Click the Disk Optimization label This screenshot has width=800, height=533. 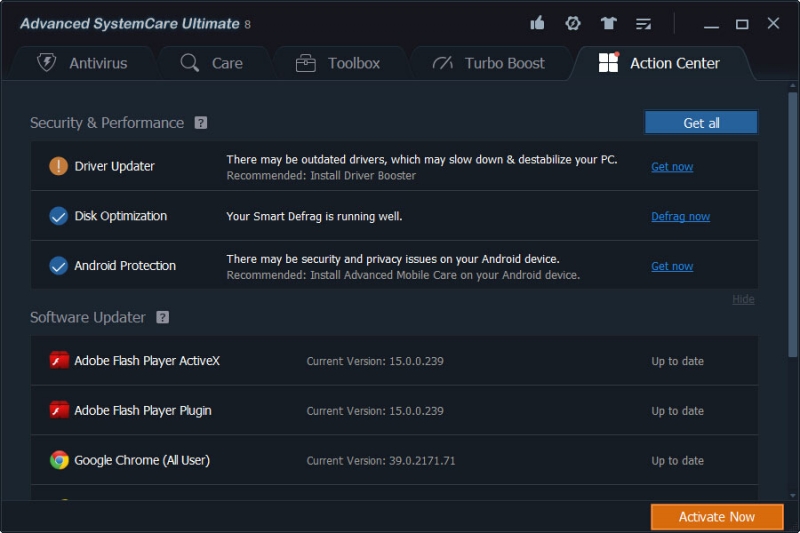(x=120, y=216)
